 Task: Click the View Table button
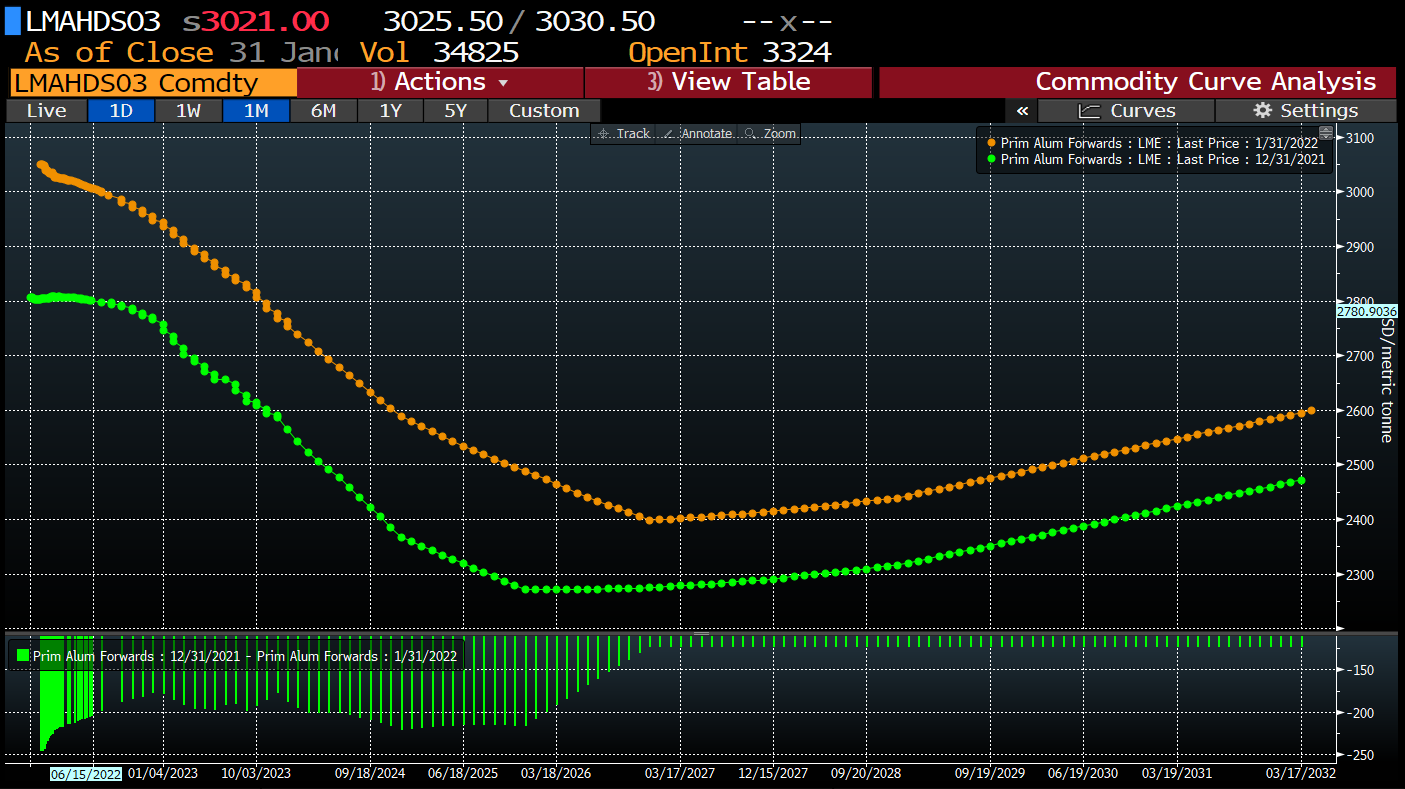(728, 82)
